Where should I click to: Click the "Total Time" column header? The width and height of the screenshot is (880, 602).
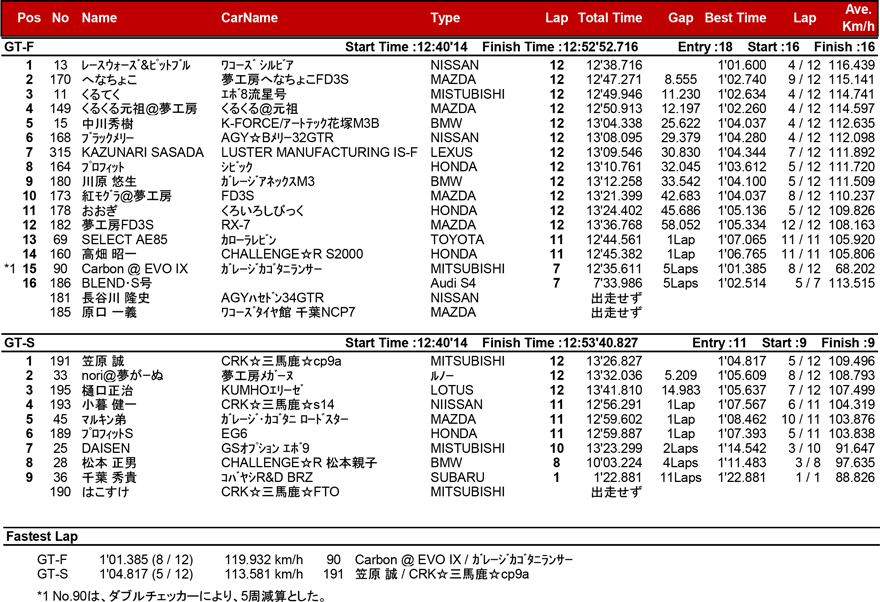click(610, 18)
